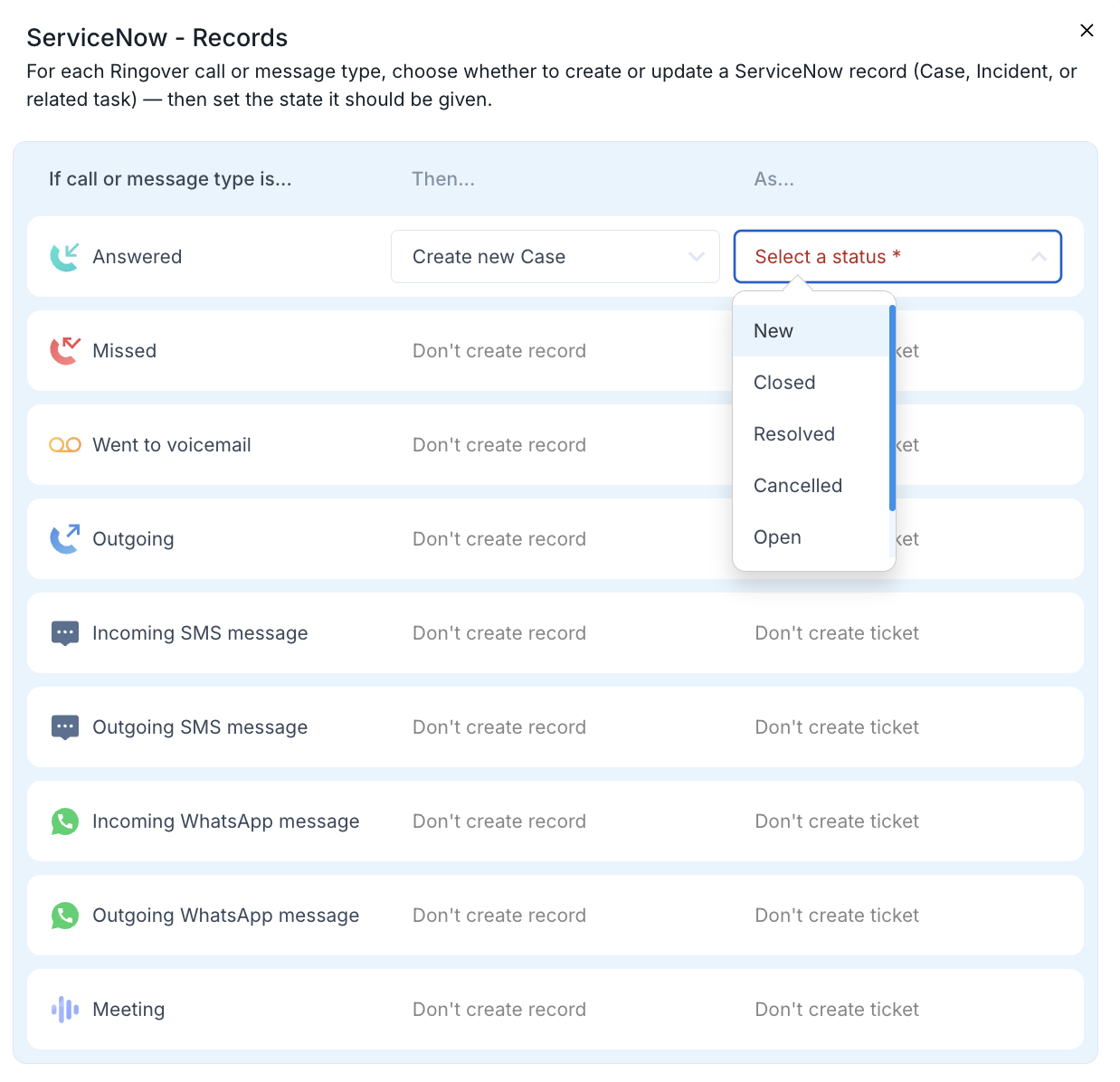Pick Cancelled in the status list
Screen dimensions: 1120x1082
pyautogui.click(x=812, y=486)
